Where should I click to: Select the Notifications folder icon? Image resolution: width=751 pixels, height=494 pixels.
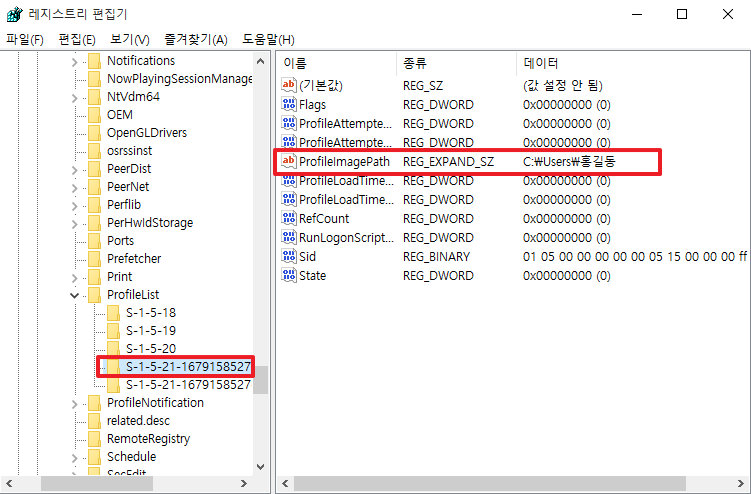(x=95, y=61)
